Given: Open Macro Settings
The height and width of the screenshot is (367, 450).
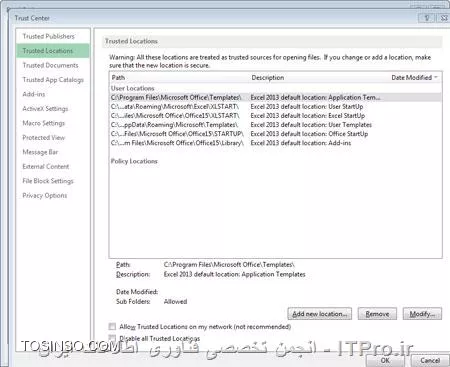Looking at the screenshot, I should [44, 123].
